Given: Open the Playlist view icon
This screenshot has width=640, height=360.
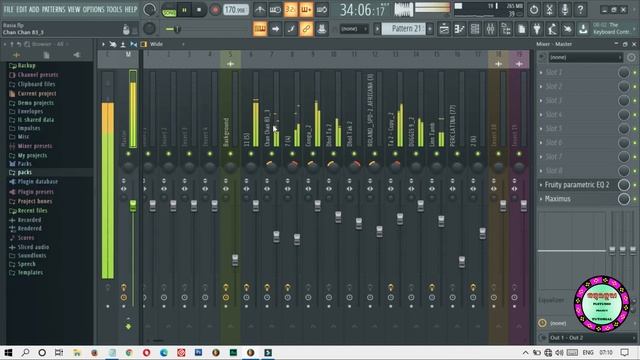Looking at the screenshot, I should (x=444, y=29).
